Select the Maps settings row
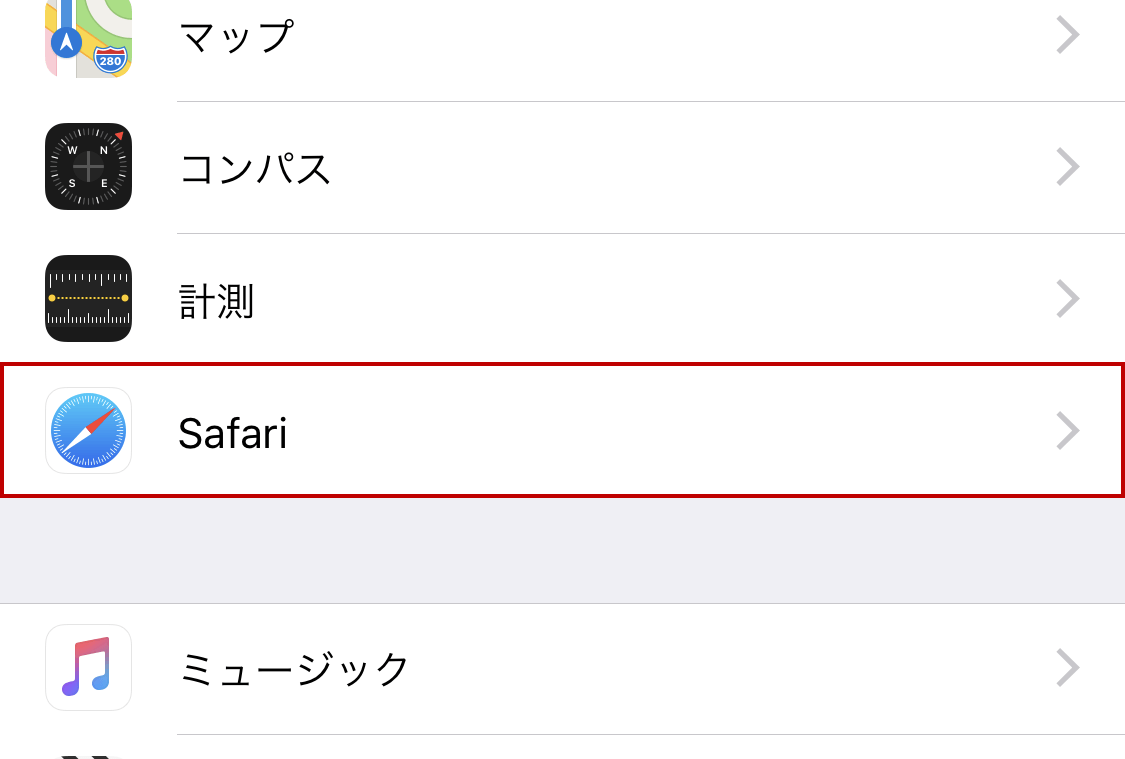 point(560,35)
